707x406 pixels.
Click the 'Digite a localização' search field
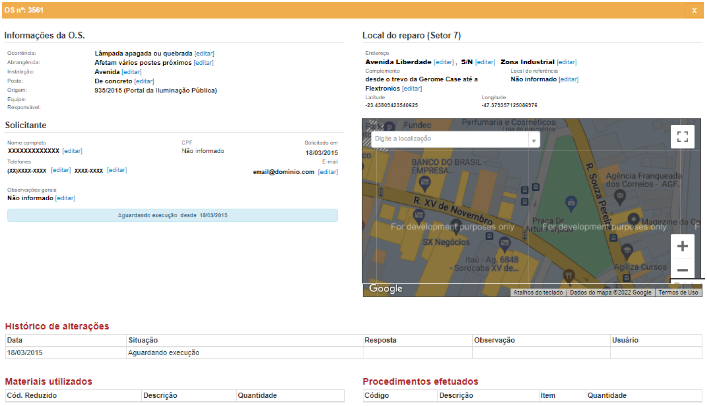tap(450, 139)
